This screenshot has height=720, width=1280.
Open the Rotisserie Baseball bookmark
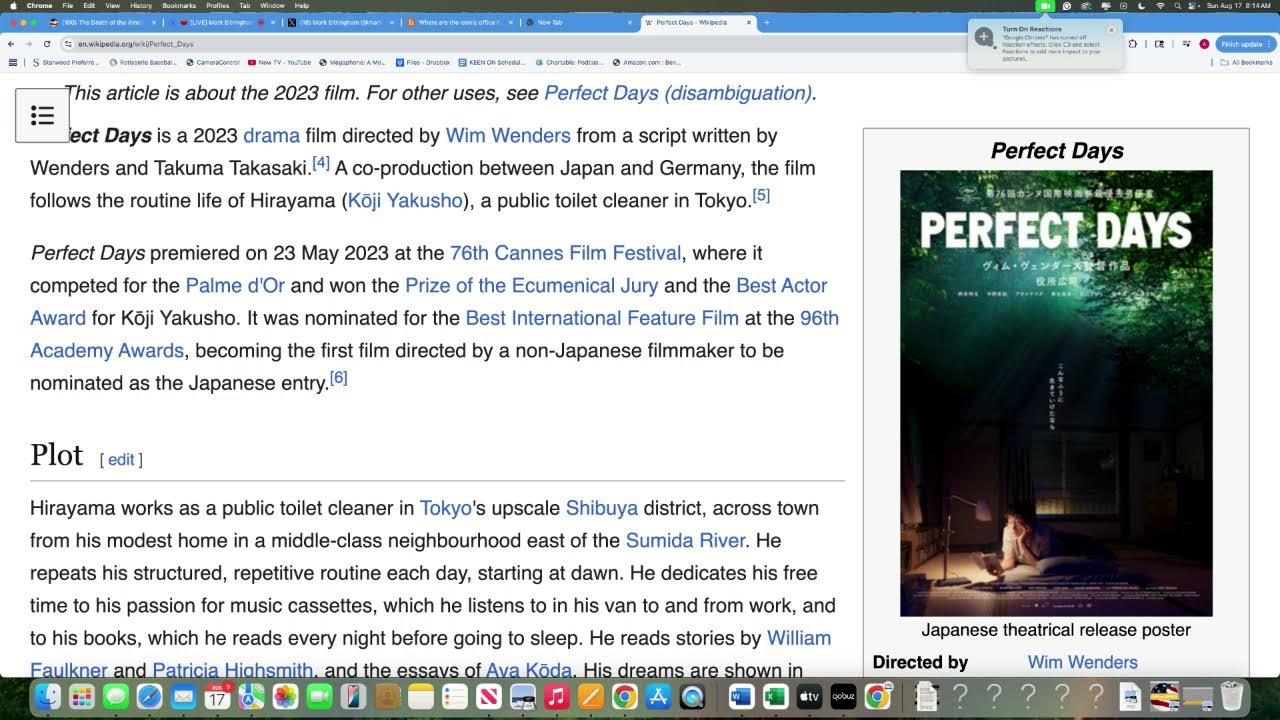point(141,62)
